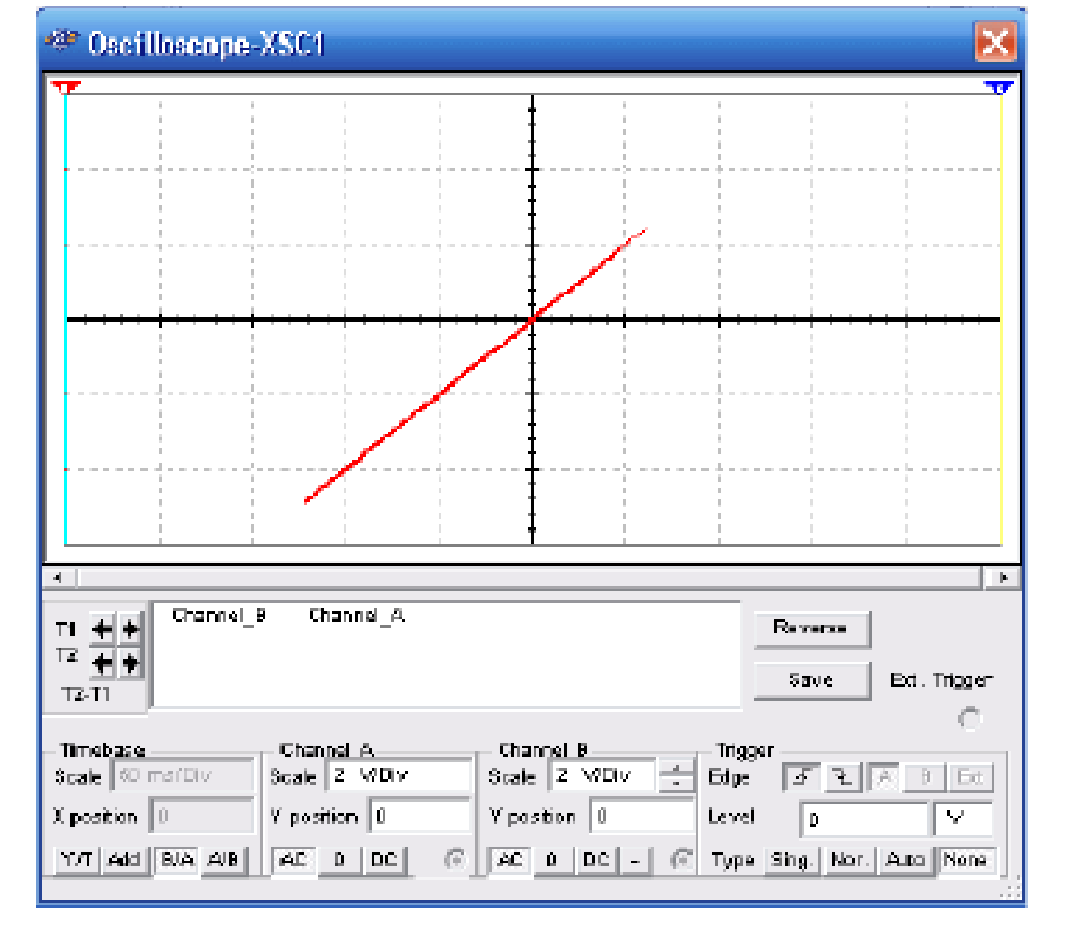Select rising edge trigger icon
Viewport: 1081px width, 925px height.
tap(798, 777)
